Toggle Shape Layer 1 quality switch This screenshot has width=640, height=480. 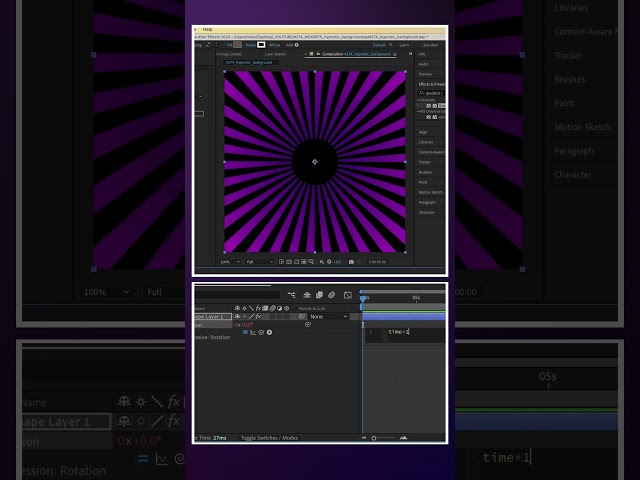point(251,316)
